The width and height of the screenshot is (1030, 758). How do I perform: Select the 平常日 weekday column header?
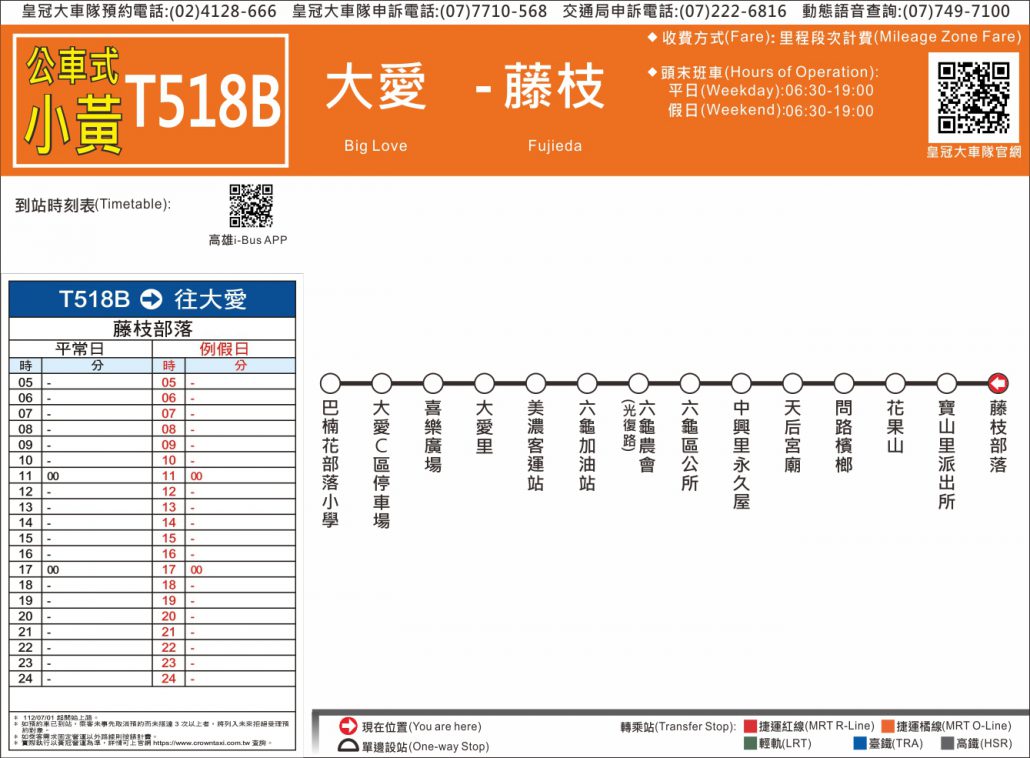point(80,349)
